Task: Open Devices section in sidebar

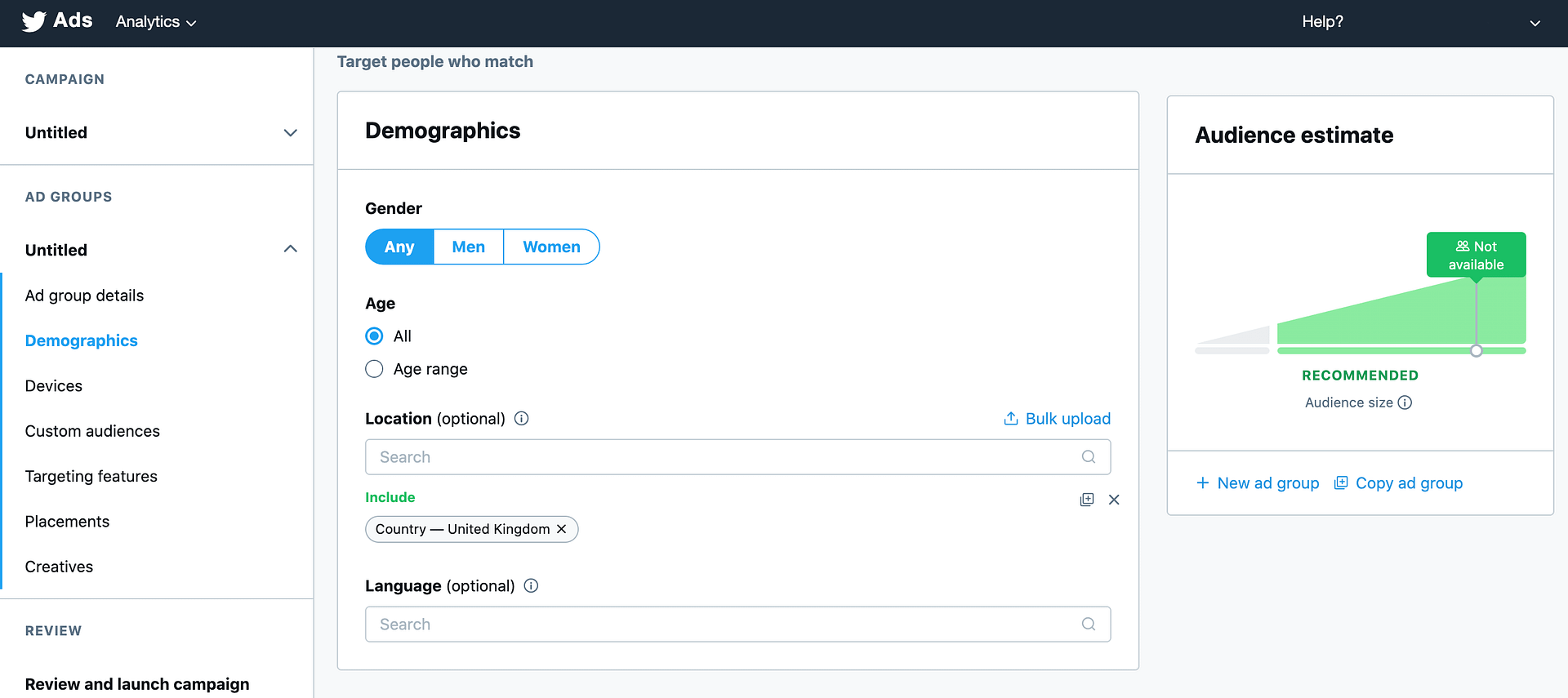Action: pyautogui.click(x=53, y=386)
